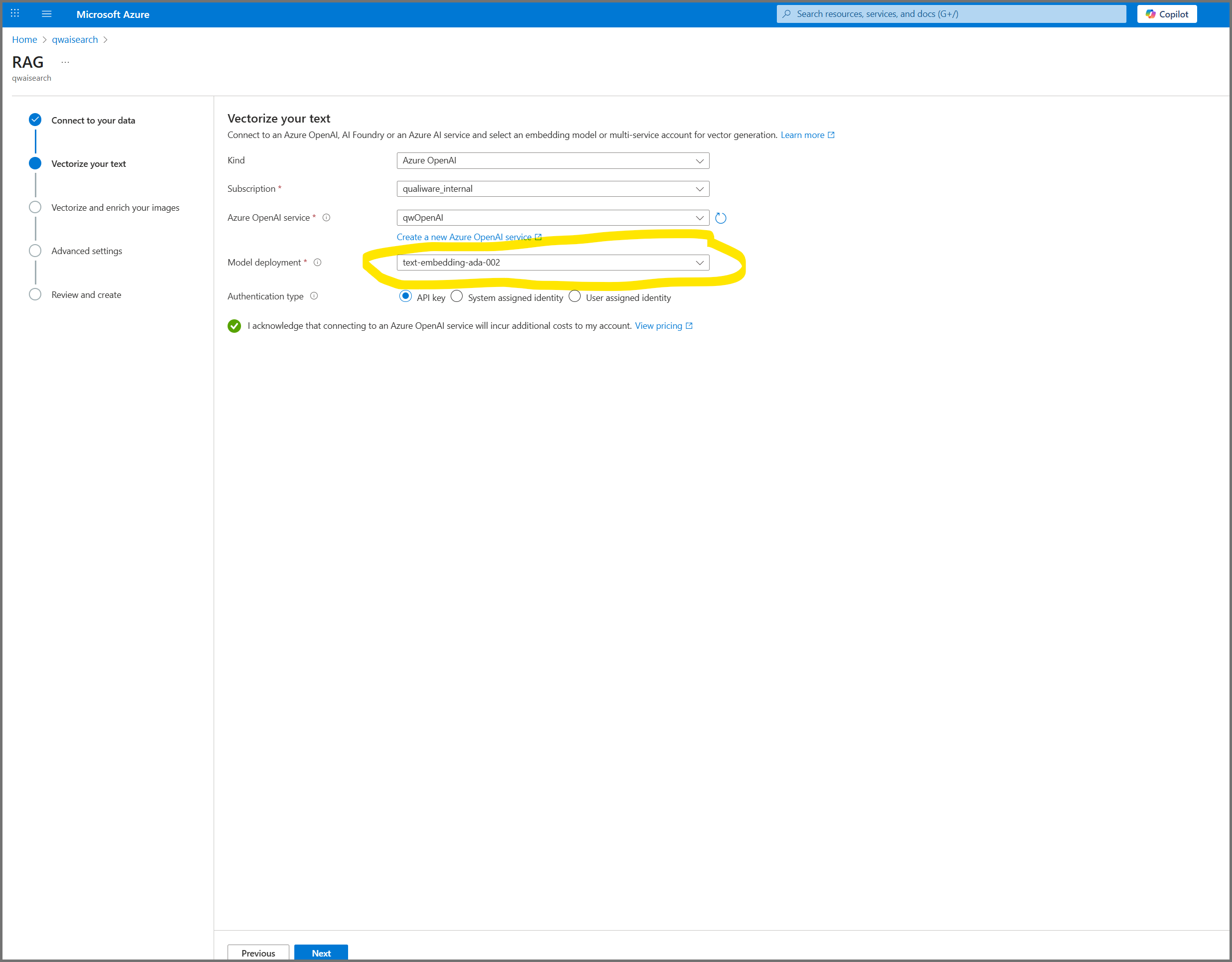
Task: Toggle the additional costs acknowledgement checkbox
Action: pos(234,326)
